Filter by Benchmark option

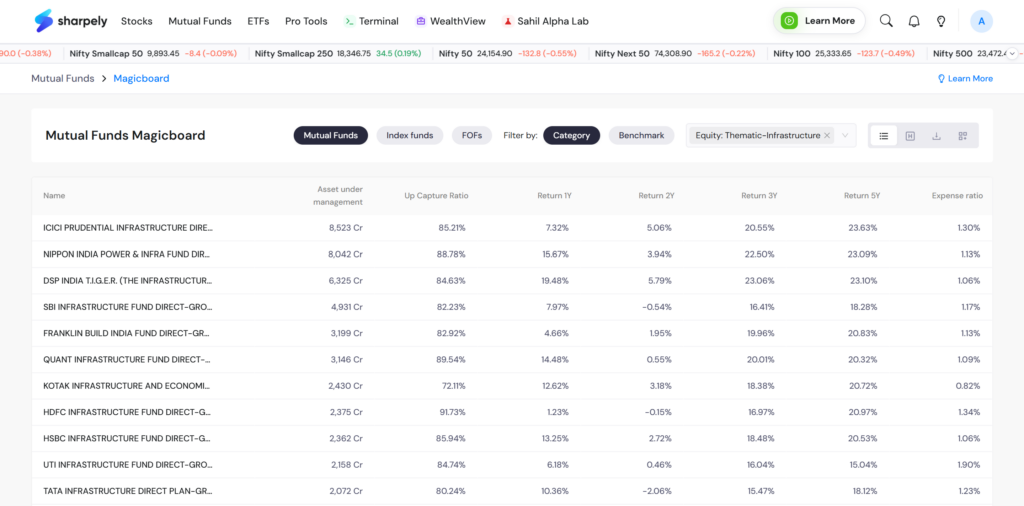[641, 135]
